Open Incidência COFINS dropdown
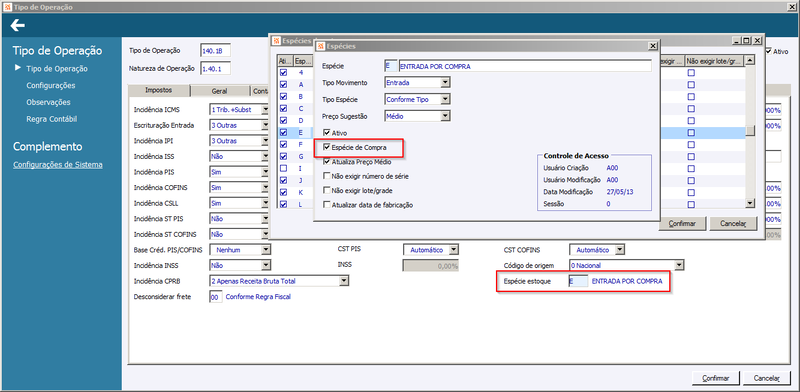The width and height of the screenshot is (800, 392). (x=265, y=187)
